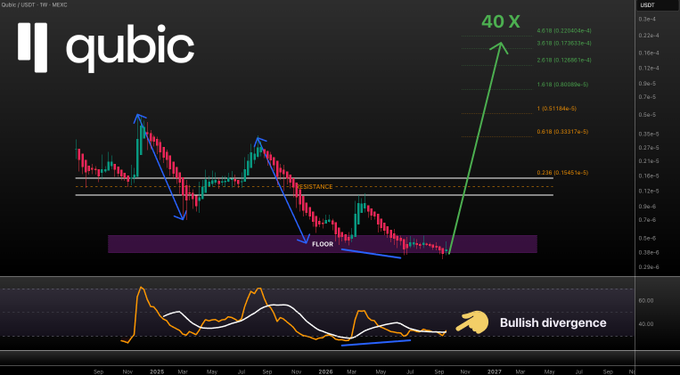Select the RESISTANCE text label
Image resolution: width=680 pixels, height=375 pixels.
314,187
